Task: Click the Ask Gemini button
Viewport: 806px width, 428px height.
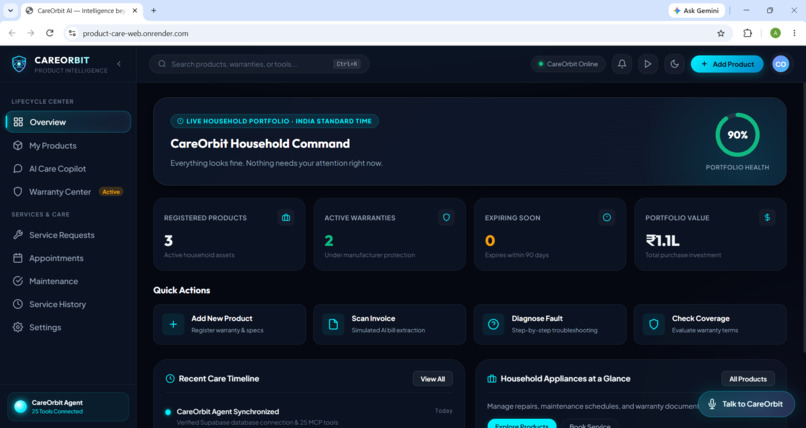Action: click(x=697, y=10)
